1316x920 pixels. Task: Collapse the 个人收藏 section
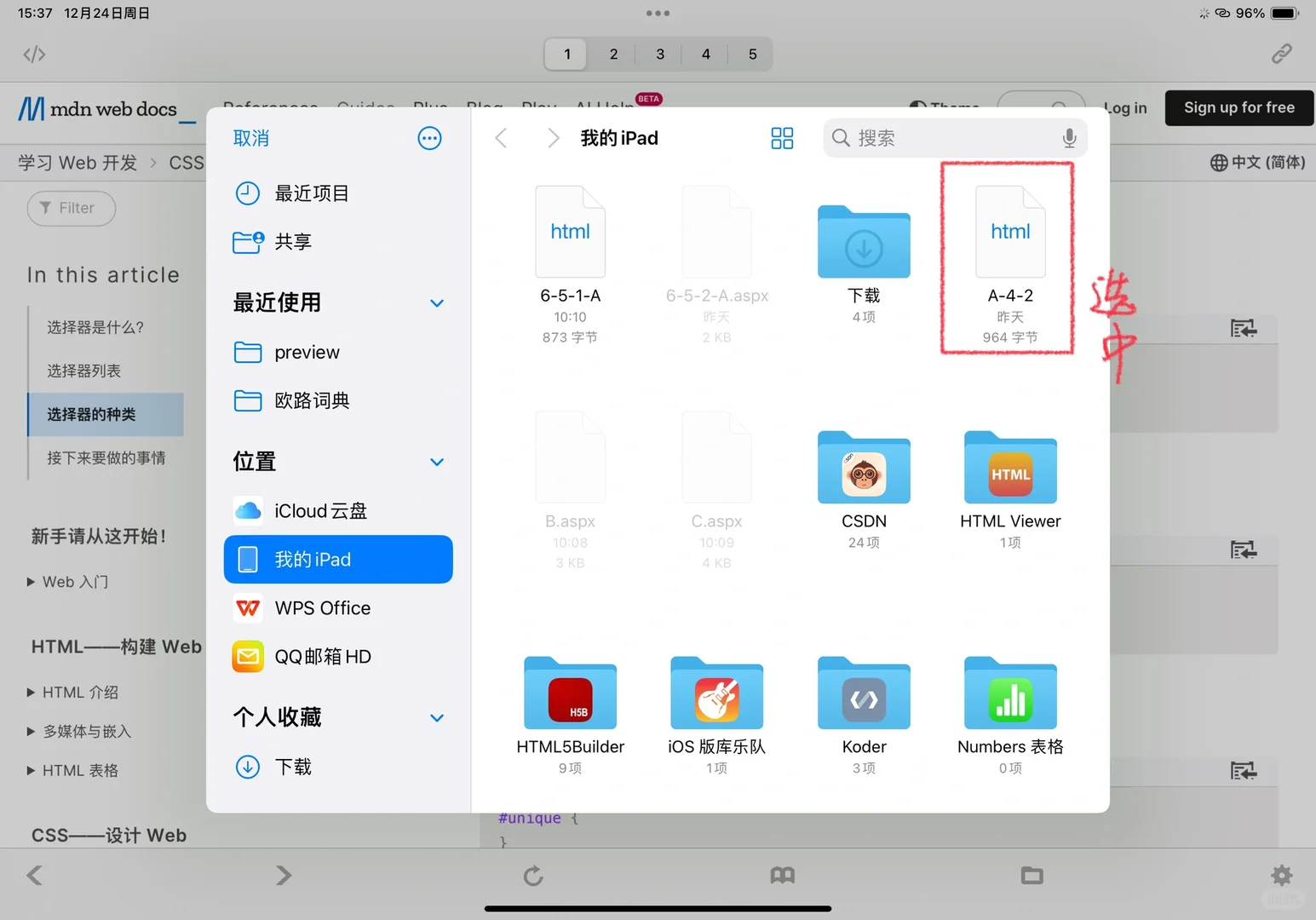pos(437,717)
